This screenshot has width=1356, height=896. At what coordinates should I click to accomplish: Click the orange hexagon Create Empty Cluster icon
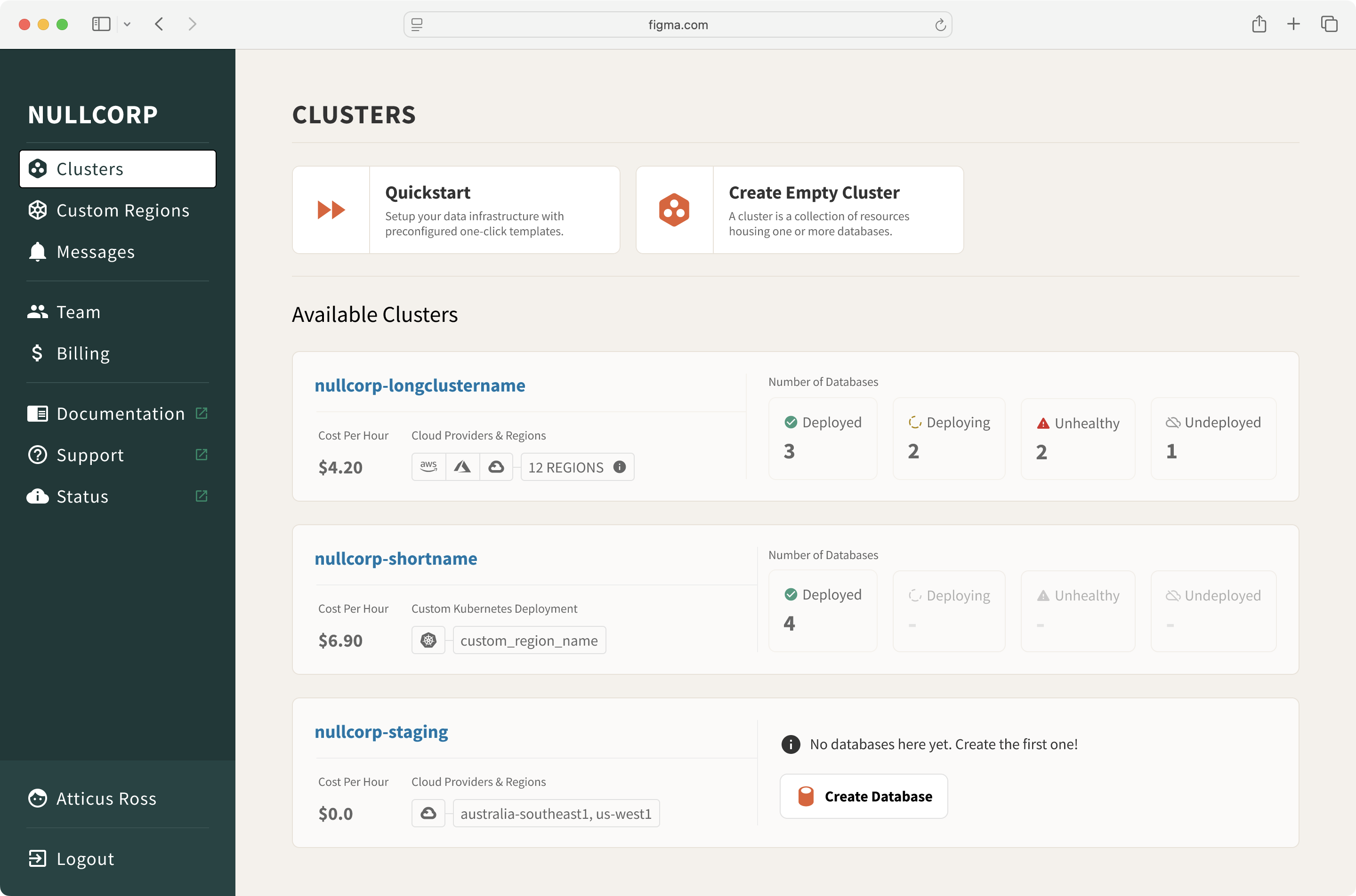pyautogui.click(x=674, y=210)
